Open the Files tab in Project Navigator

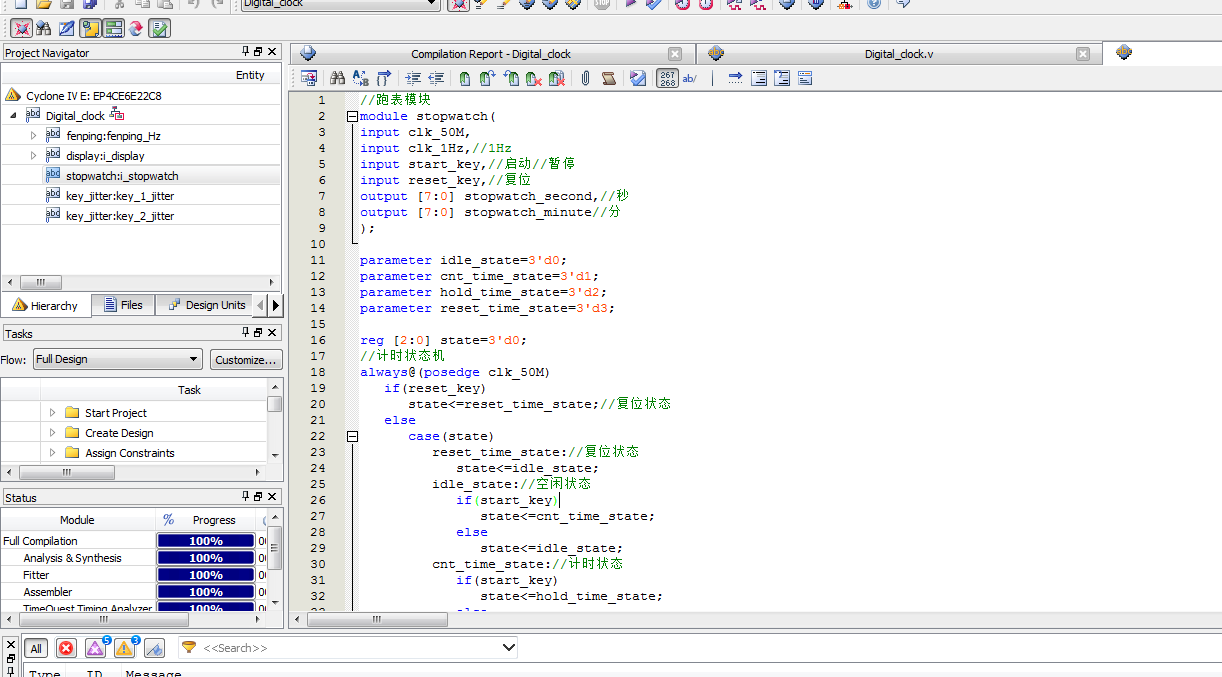coord(122,305)
